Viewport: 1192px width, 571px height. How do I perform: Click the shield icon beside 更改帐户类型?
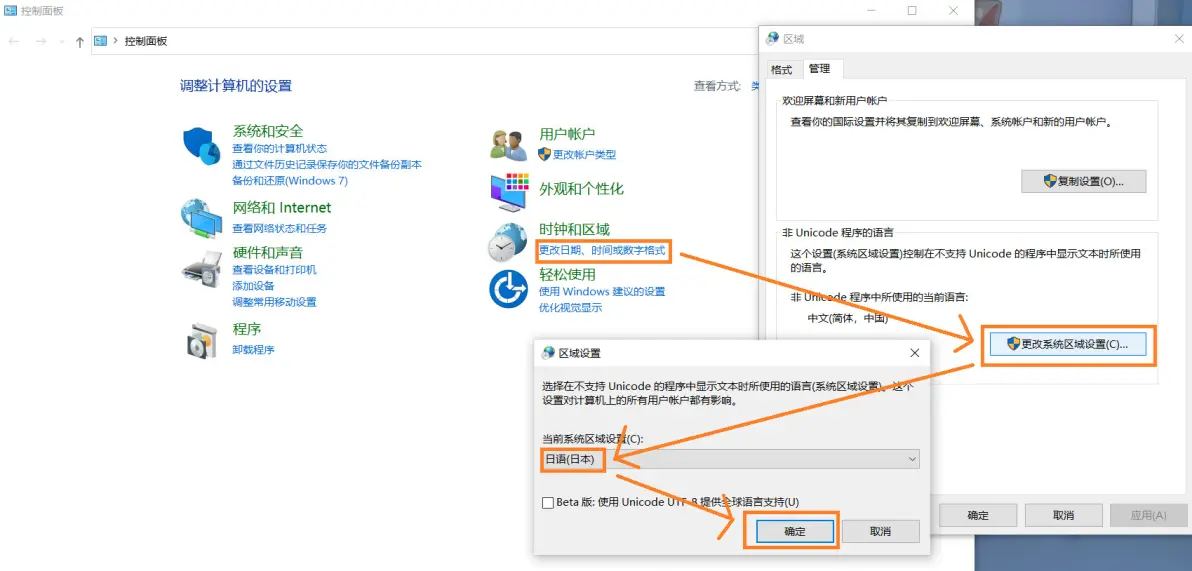(x=544, y=154)
